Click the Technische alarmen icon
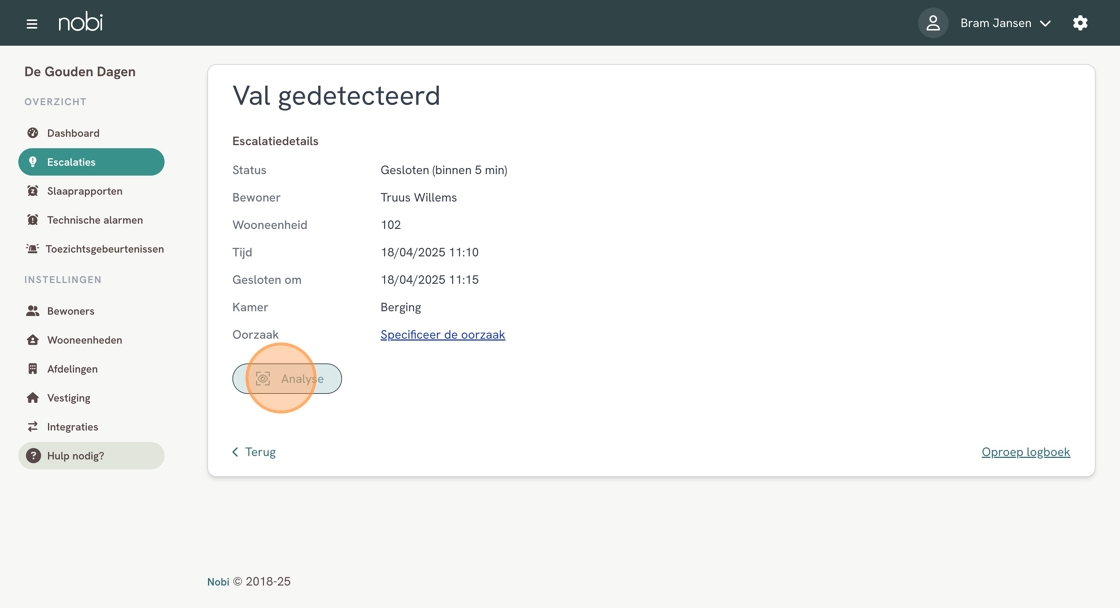Image resolution: width=1120 pixels, height=608 pixels. pyautogui.click(x=33, y=220)
